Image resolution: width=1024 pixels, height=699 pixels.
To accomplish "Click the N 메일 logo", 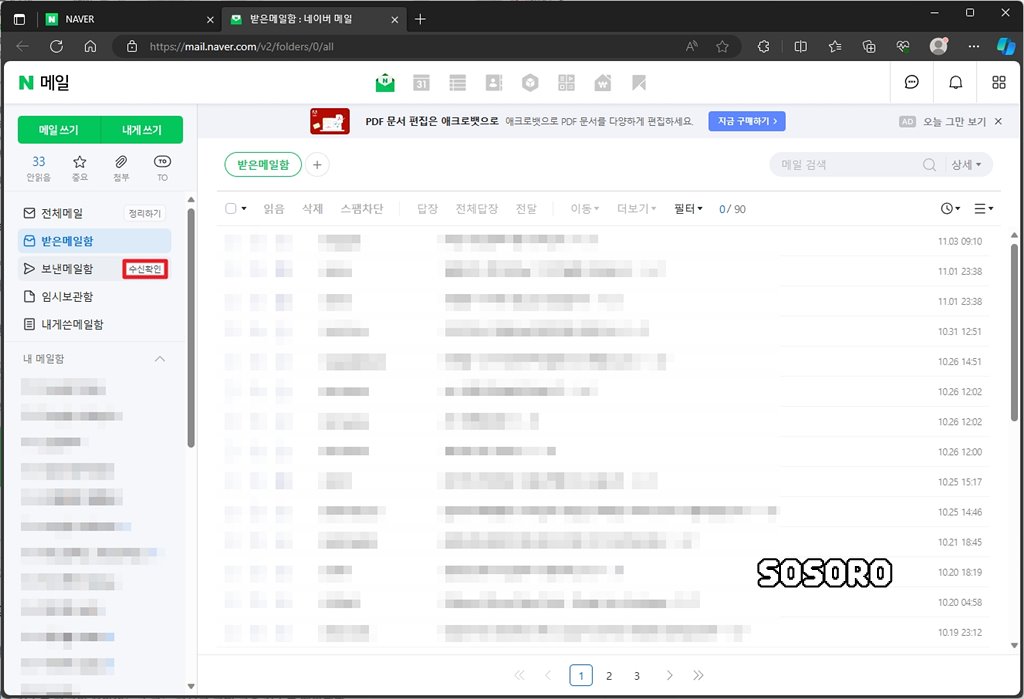I will (44, 82).
